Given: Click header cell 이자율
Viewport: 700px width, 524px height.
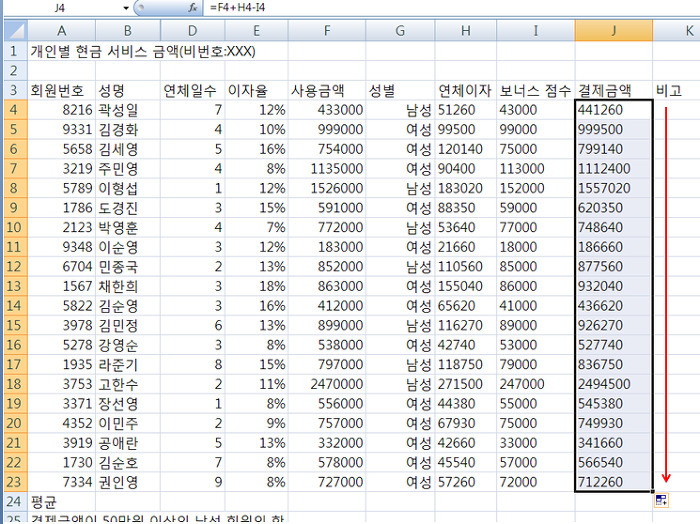Looking at the screenshot, I should pyautogui.click(x=257, y=91).
